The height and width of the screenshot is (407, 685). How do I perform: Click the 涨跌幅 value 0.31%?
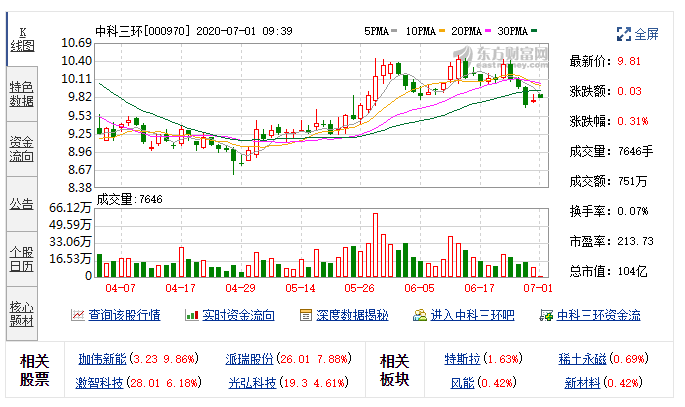coord(633,121)
